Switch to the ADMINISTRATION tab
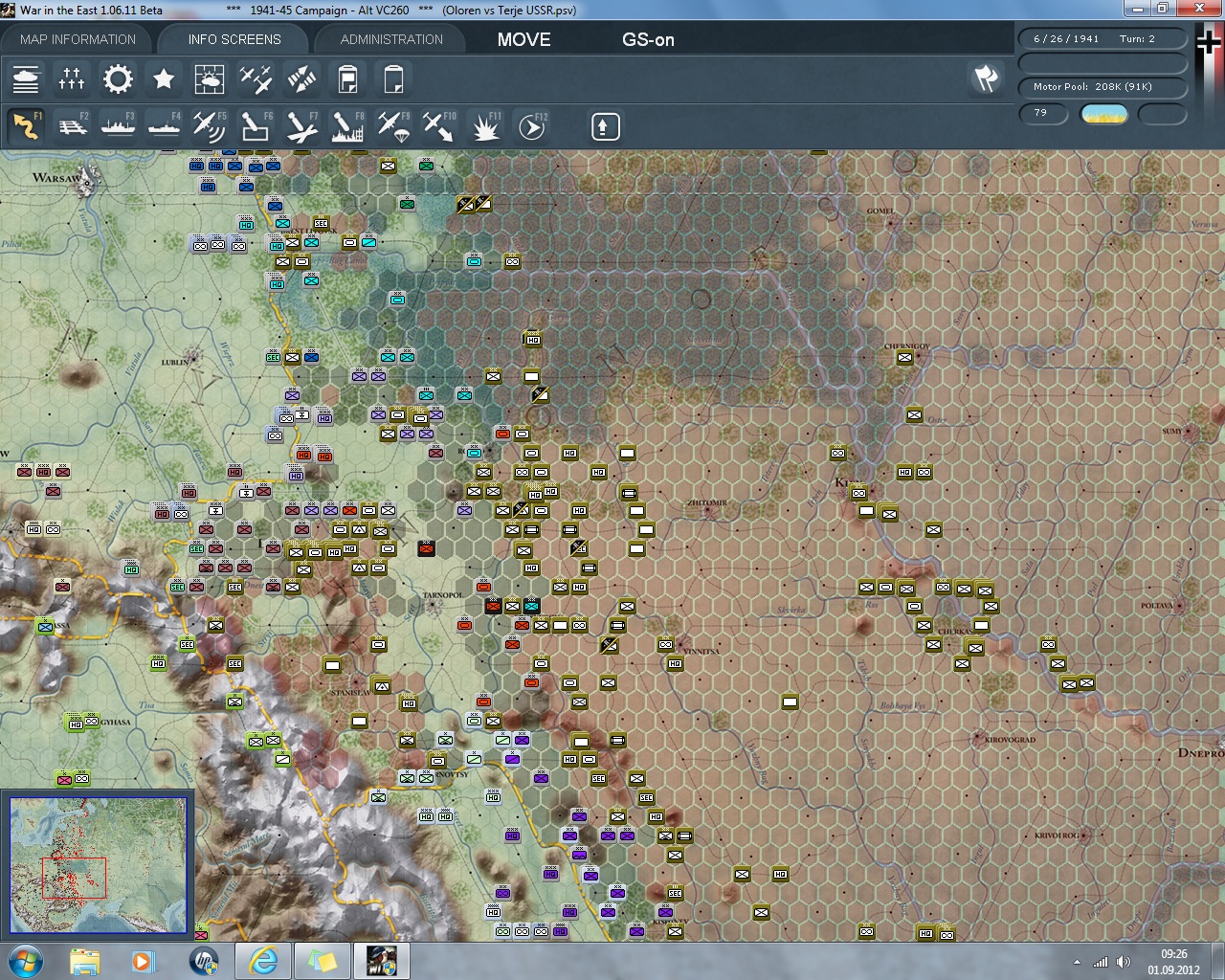 [391, 39]
